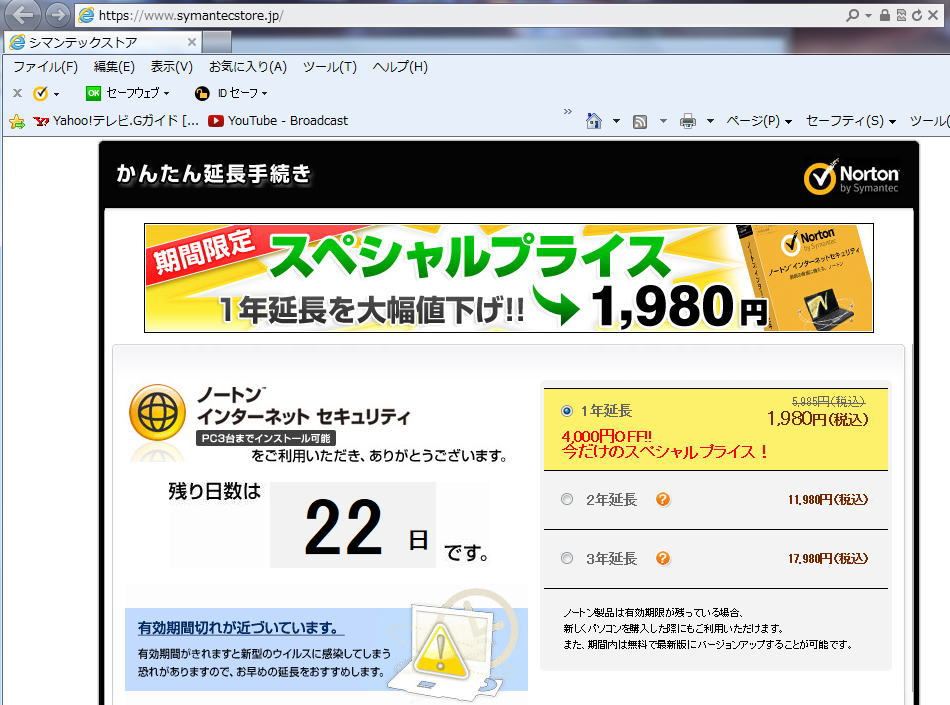
Task: Open the お気に入り(A) menu
Action: (248, 67)
